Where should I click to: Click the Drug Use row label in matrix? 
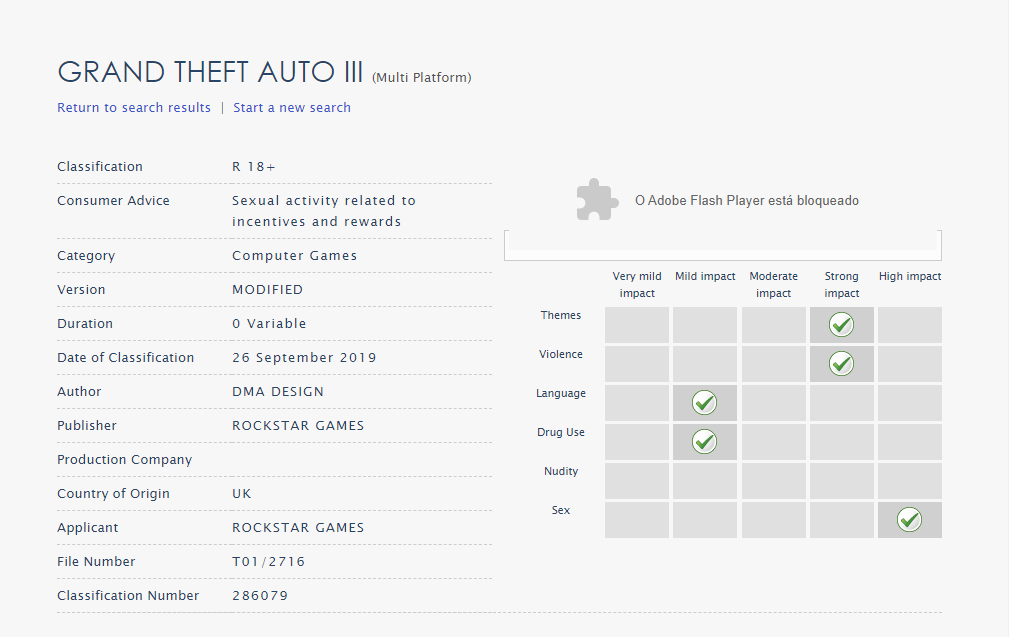[x=560, y=432]
